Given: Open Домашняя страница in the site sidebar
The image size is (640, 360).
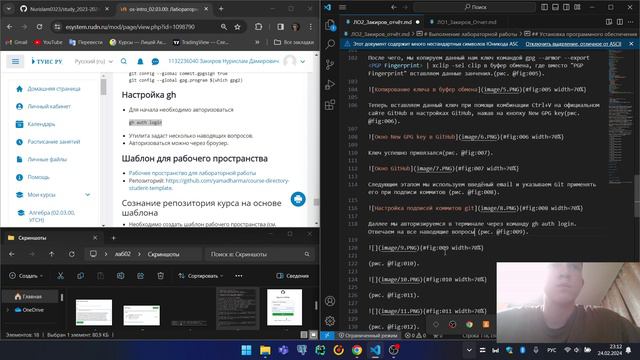Looking at the screenshot, I should (53, 89).
